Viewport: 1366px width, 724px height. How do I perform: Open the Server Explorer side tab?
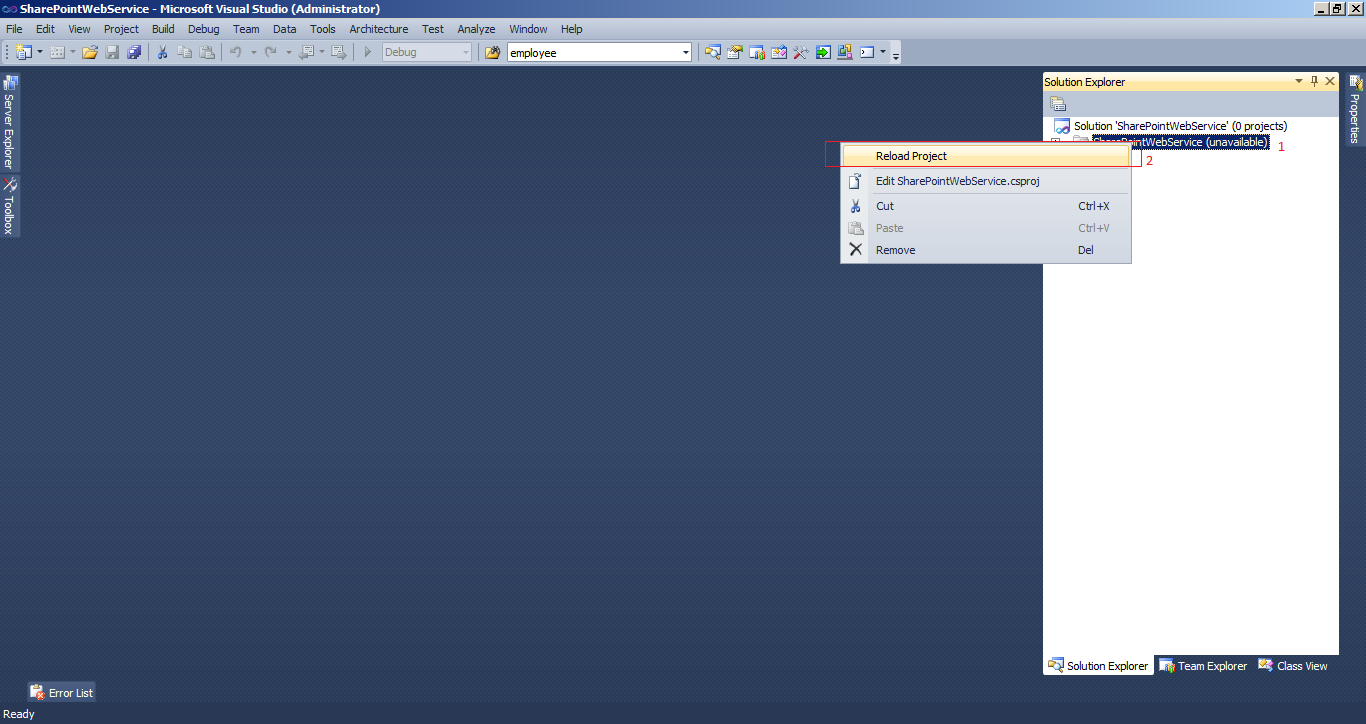[9, 122]
